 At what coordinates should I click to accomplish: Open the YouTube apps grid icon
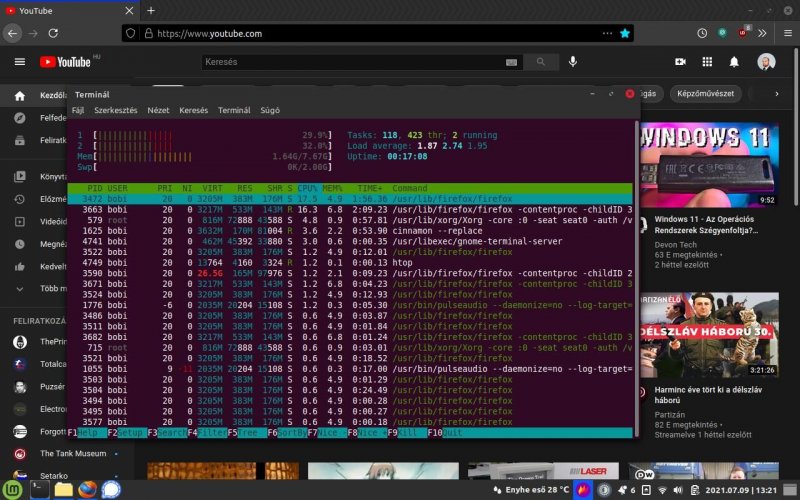coord(707,62)
